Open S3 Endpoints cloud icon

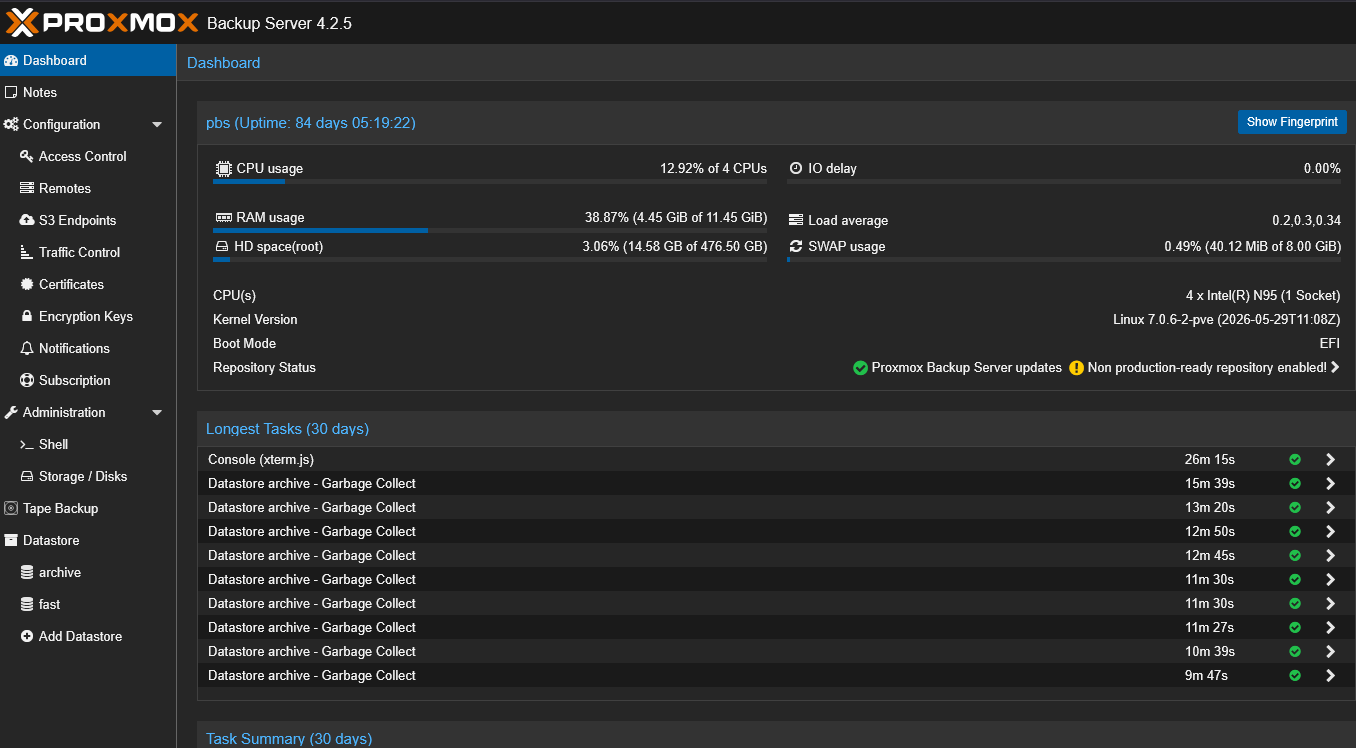(27, 220)
